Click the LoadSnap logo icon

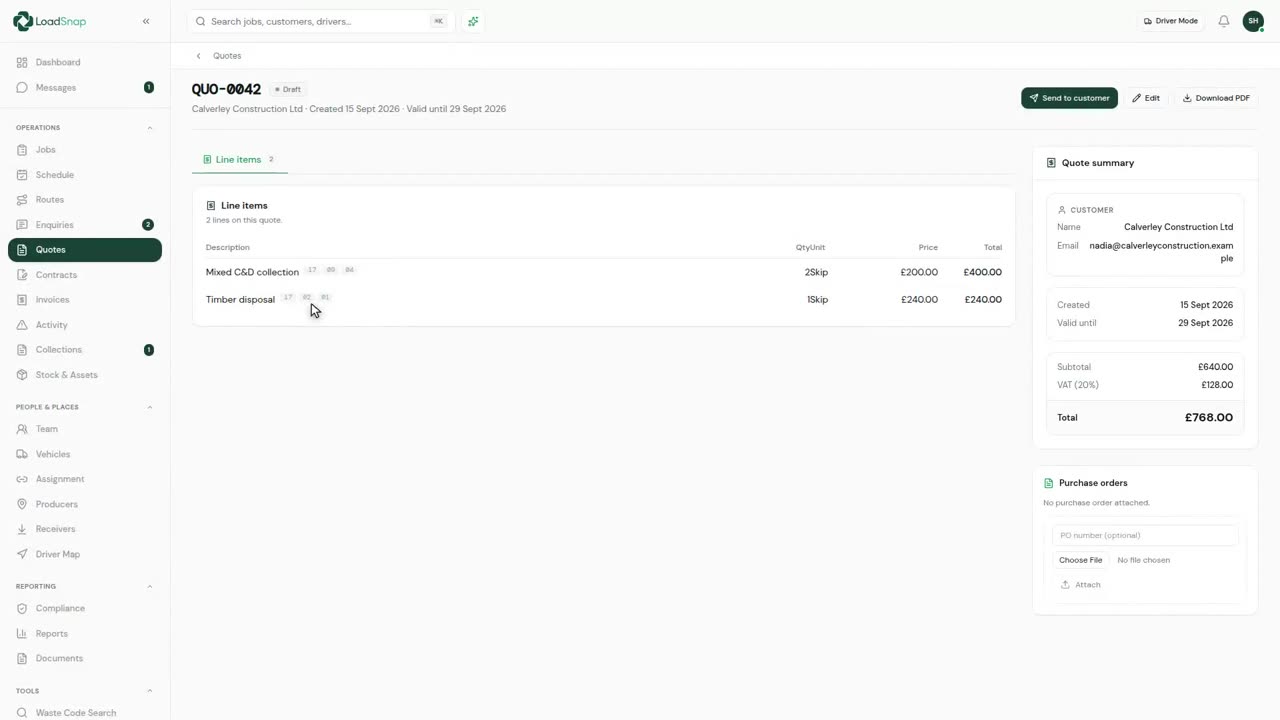click(x=22, y=21)
